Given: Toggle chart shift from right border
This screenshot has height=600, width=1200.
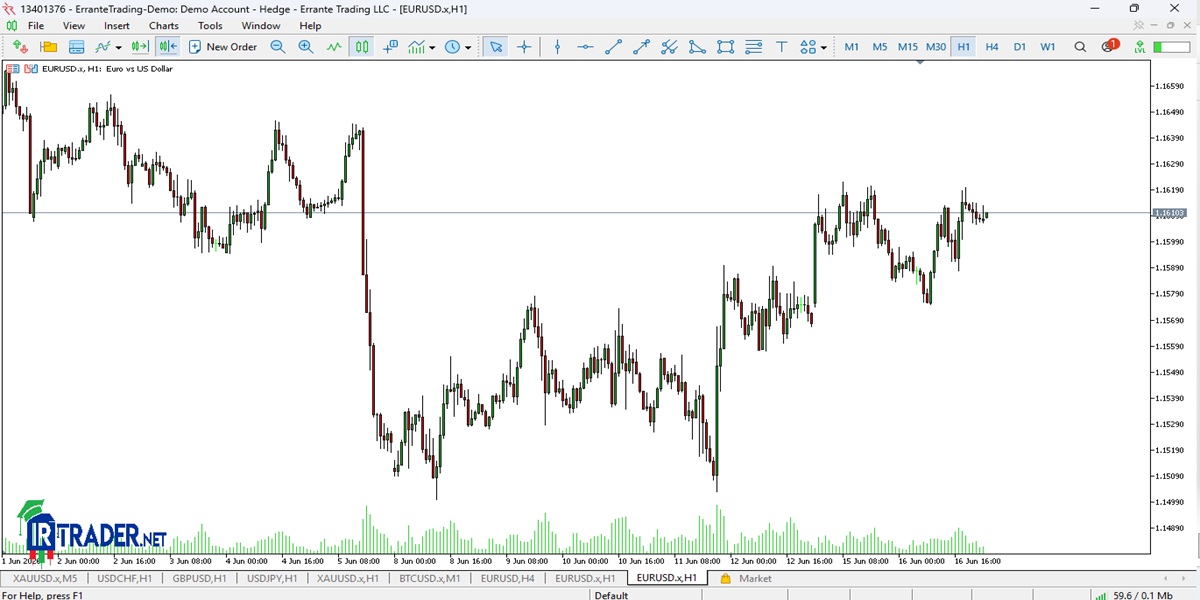Looking at the screenshot, I should point(167,47).
